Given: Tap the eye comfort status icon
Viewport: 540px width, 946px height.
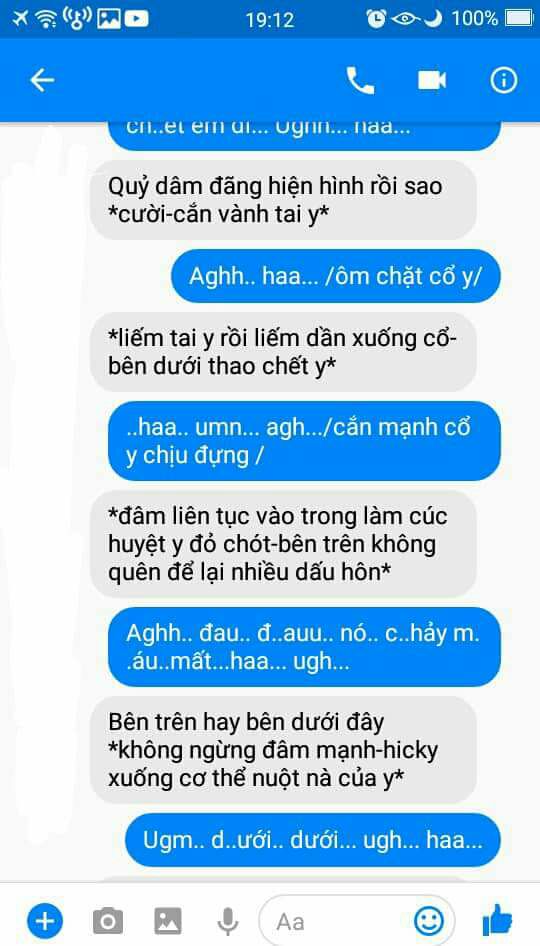Looking at the screenshot, I should 405,19.
